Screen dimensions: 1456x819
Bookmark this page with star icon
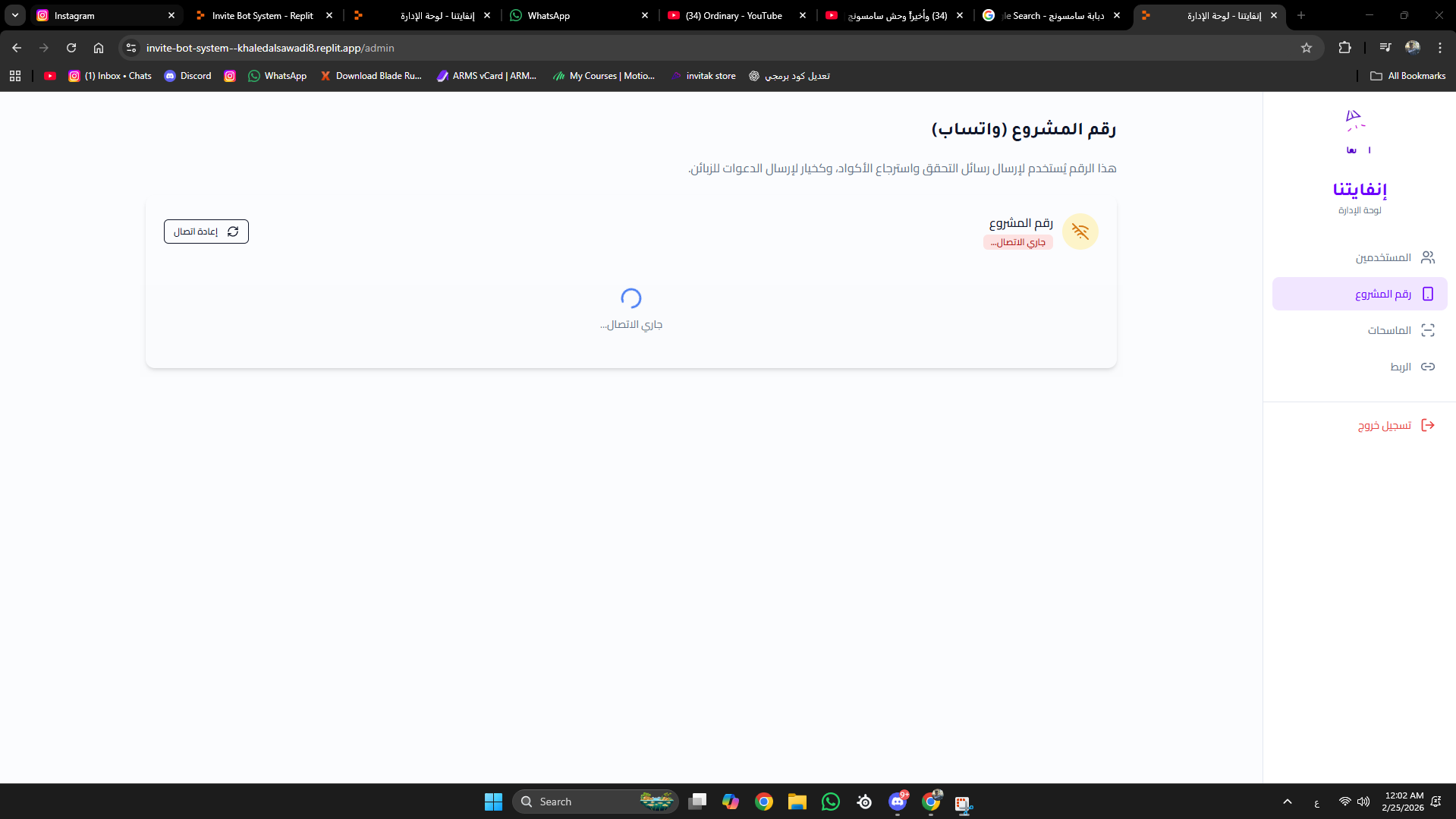[1307, 48]
